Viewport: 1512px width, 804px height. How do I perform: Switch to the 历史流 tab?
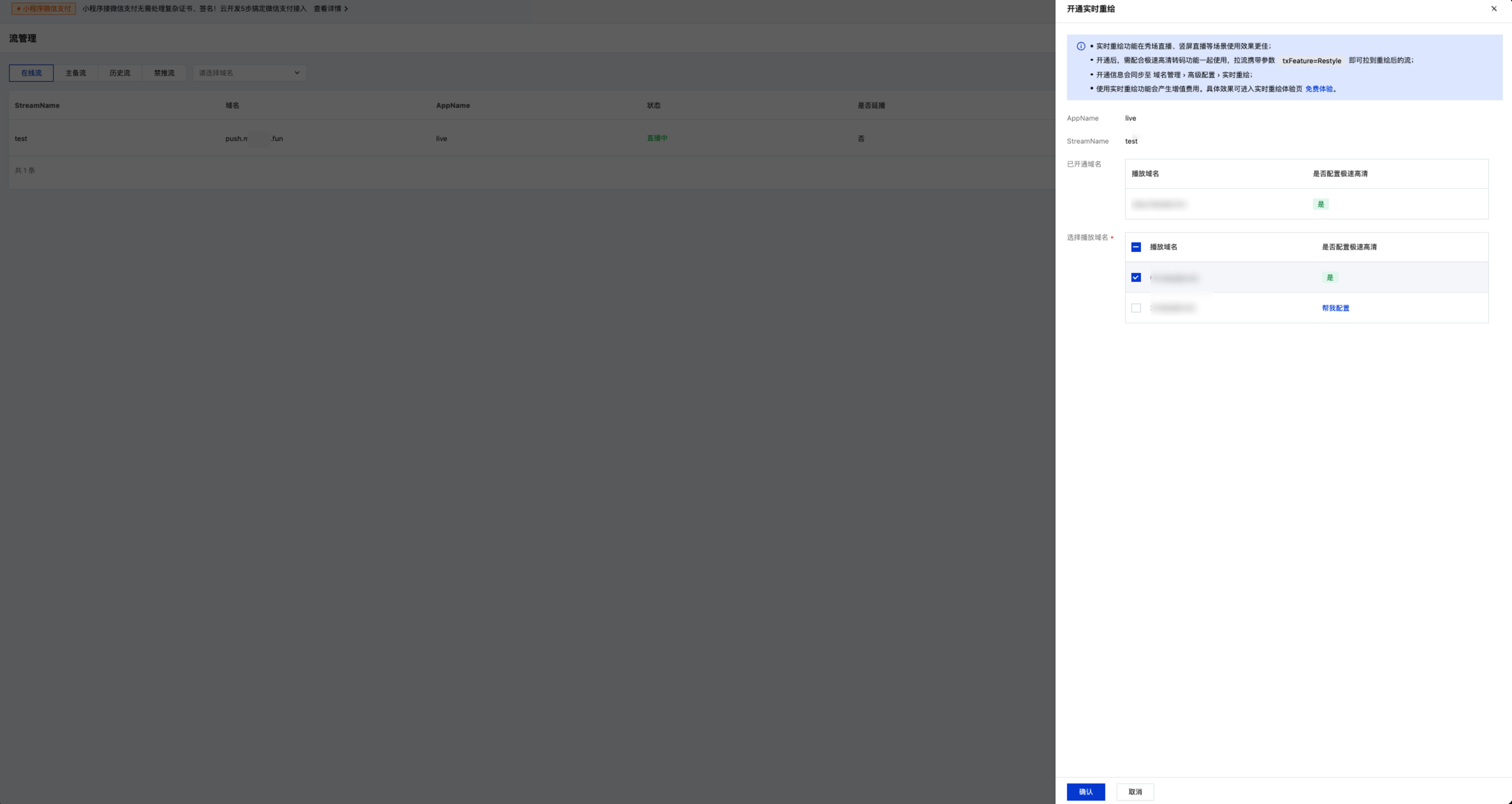(x=120, y=73)
